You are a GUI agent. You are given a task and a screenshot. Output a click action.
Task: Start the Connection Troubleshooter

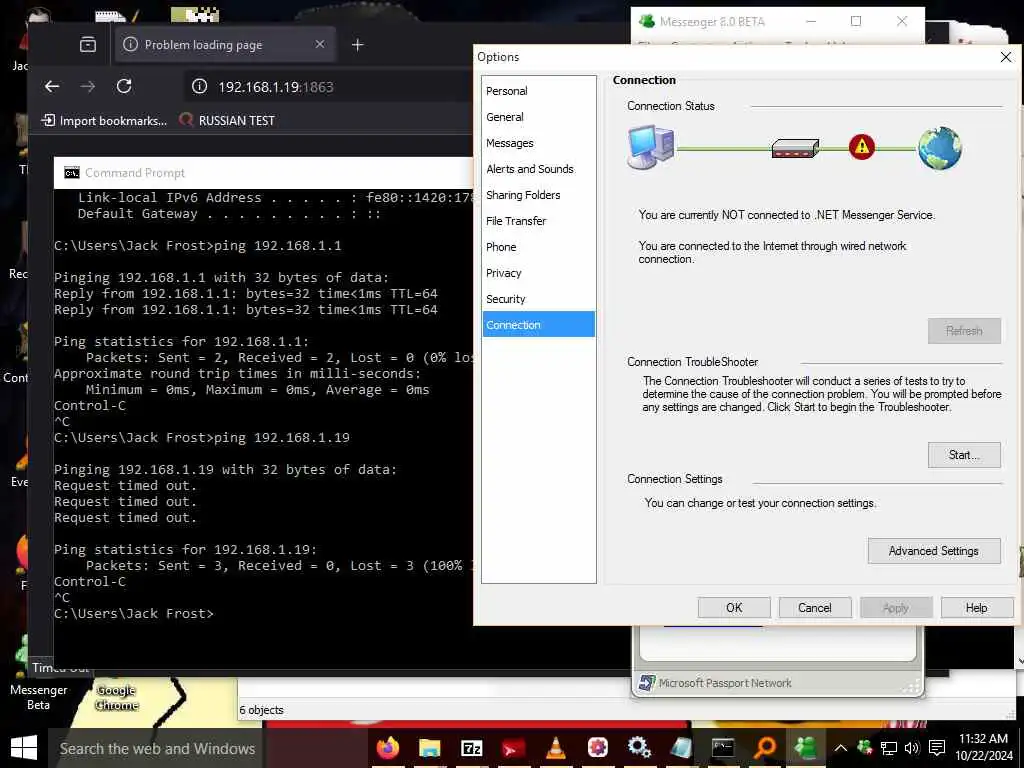coord(964,455)
